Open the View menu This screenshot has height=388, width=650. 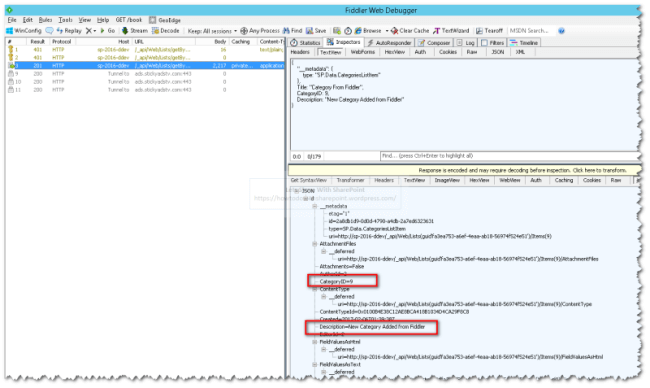85,20
